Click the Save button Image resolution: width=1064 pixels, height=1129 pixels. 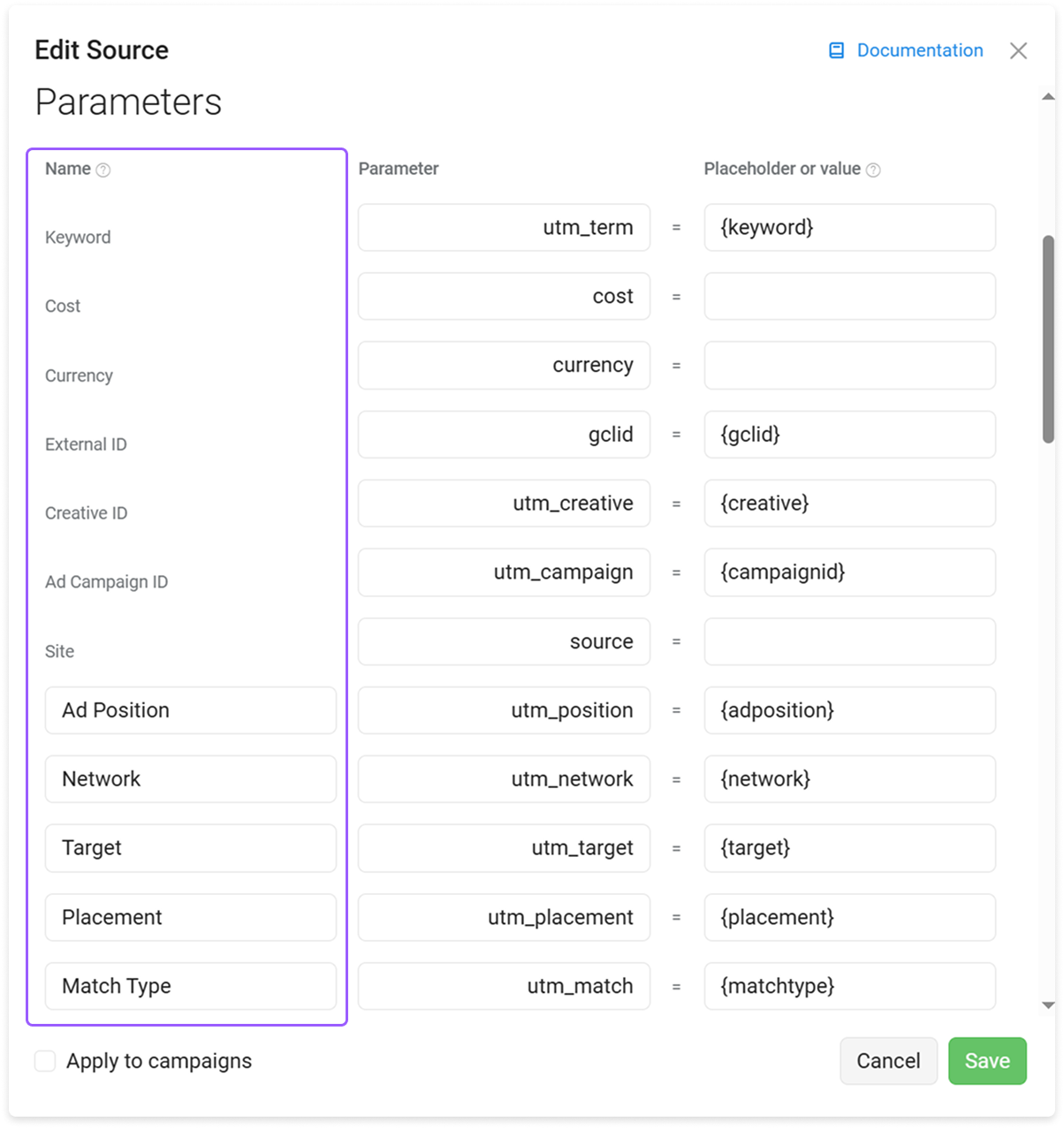(x=987, y=1061)
